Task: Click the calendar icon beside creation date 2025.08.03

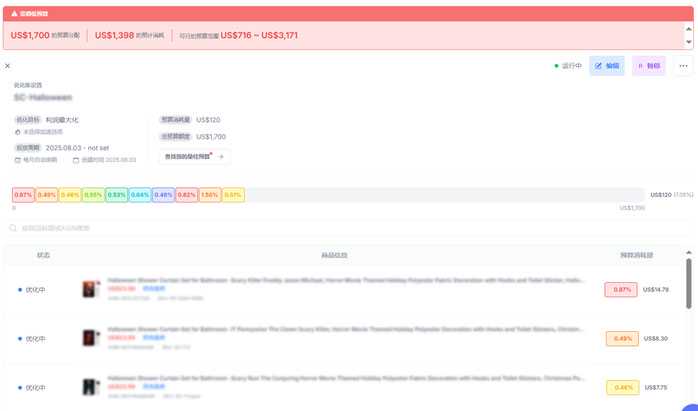Action: [76, 160]
